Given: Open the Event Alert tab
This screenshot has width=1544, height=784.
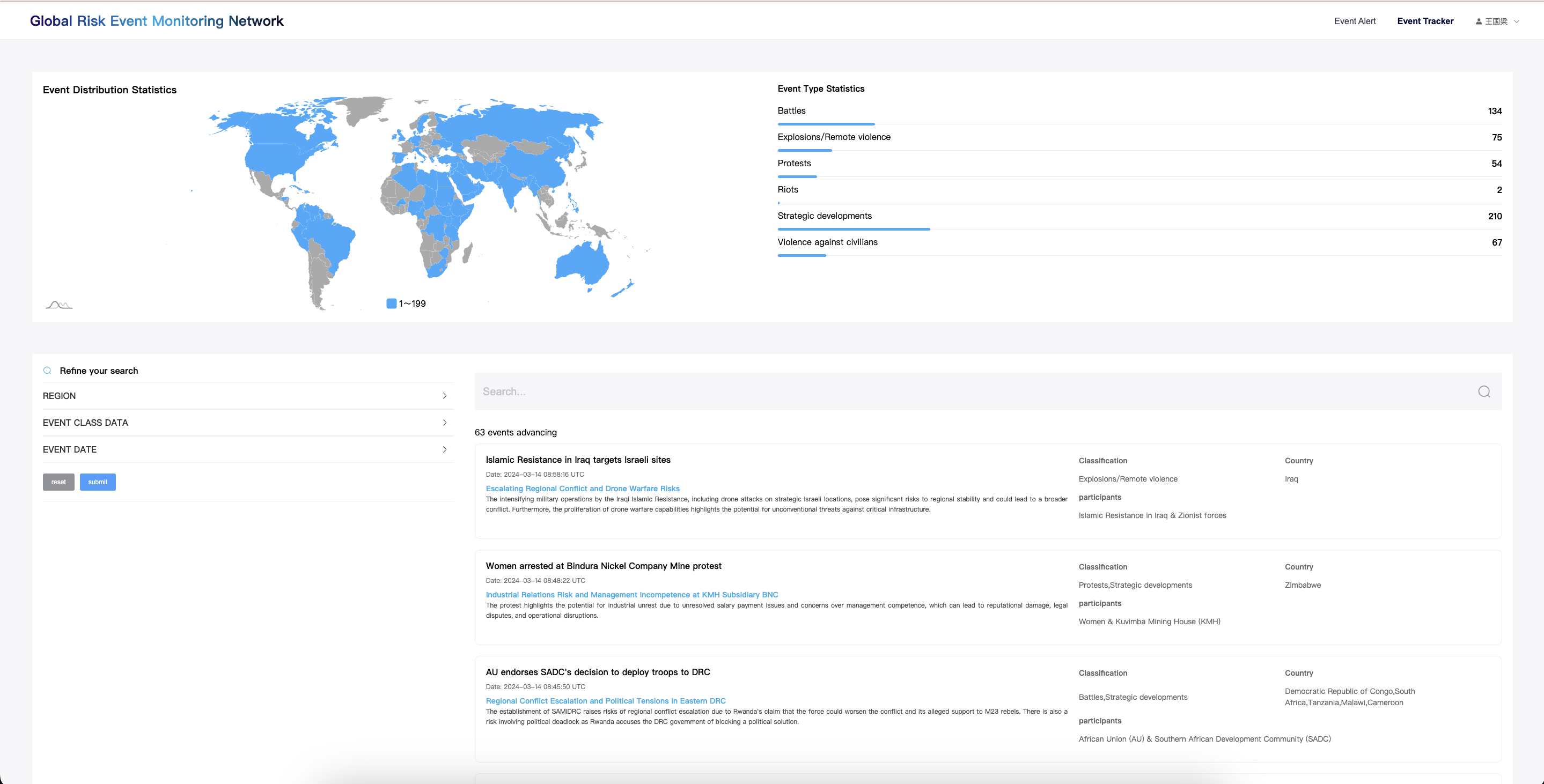Looking at the screenshot, I should (1355, 21).
